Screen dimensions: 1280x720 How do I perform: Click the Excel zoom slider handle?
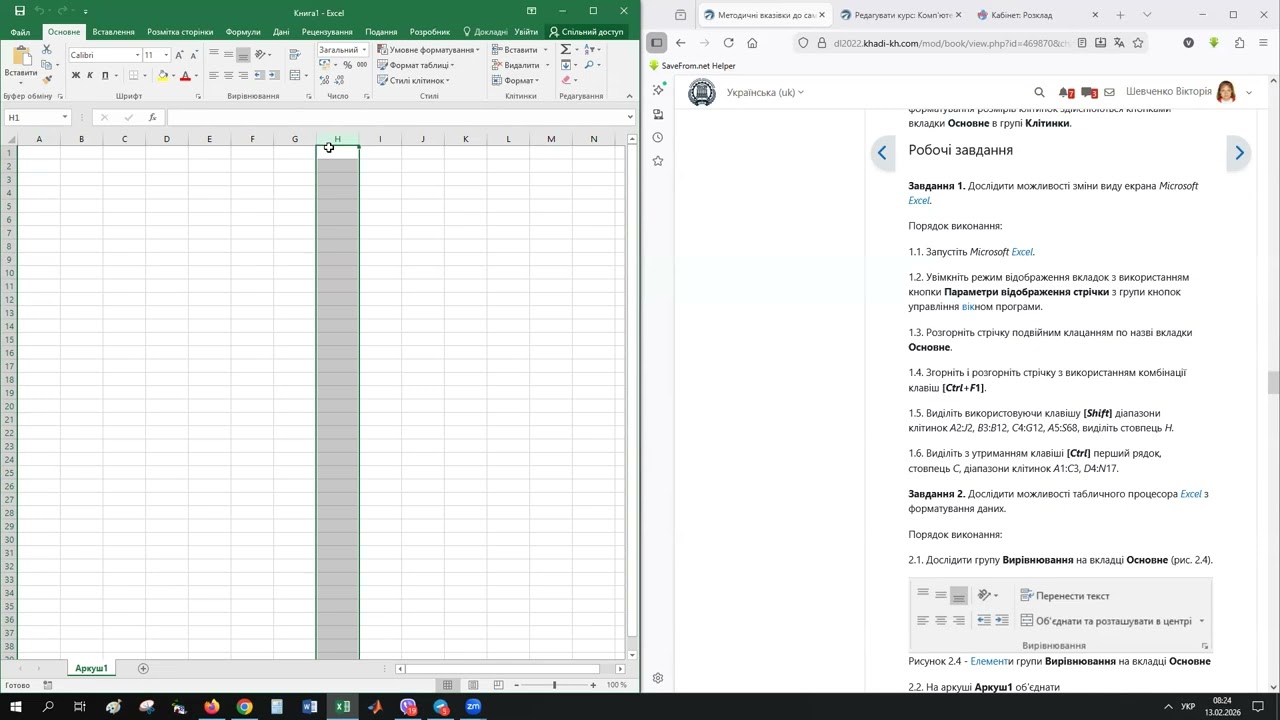tap(554, 685)
